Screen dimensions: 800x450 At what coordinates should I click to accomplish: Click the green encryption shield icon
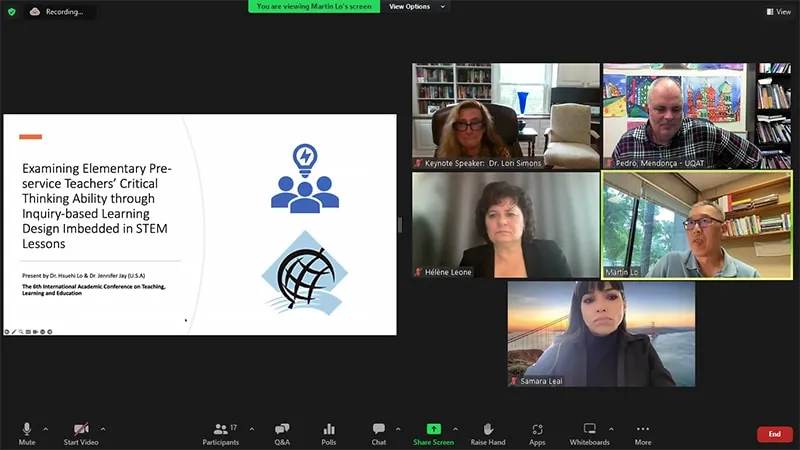(12, 11)
